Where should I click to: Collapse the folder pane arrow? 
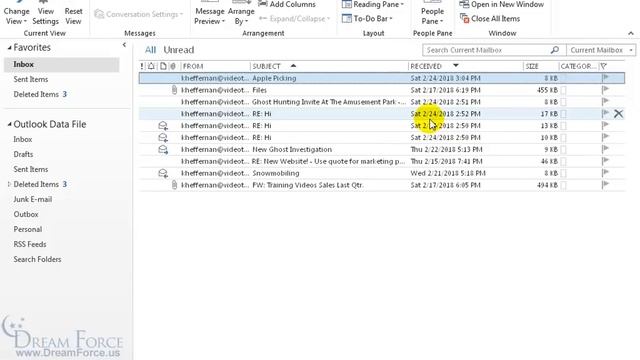124,45
